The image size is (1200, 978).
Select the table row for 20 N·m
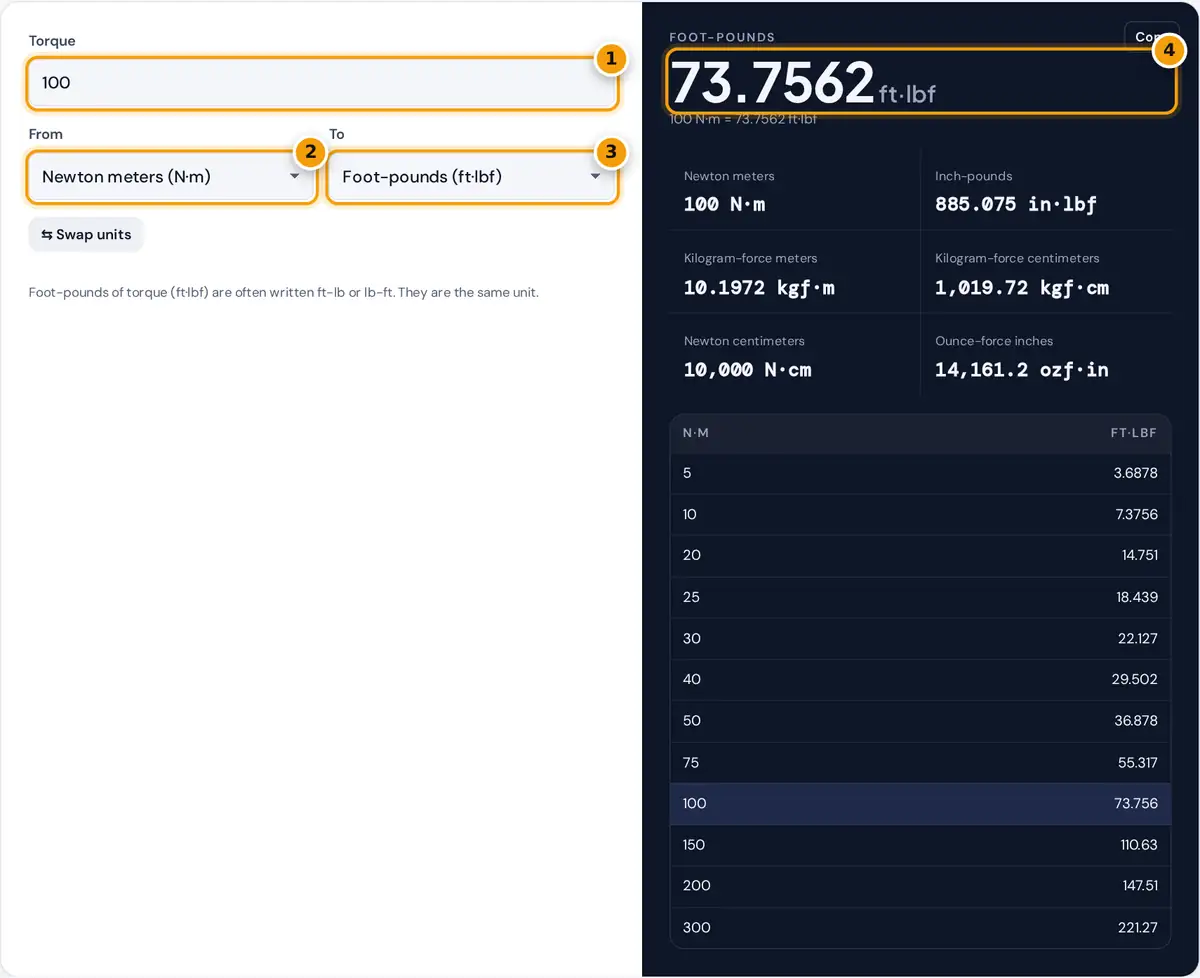(920, 555)
